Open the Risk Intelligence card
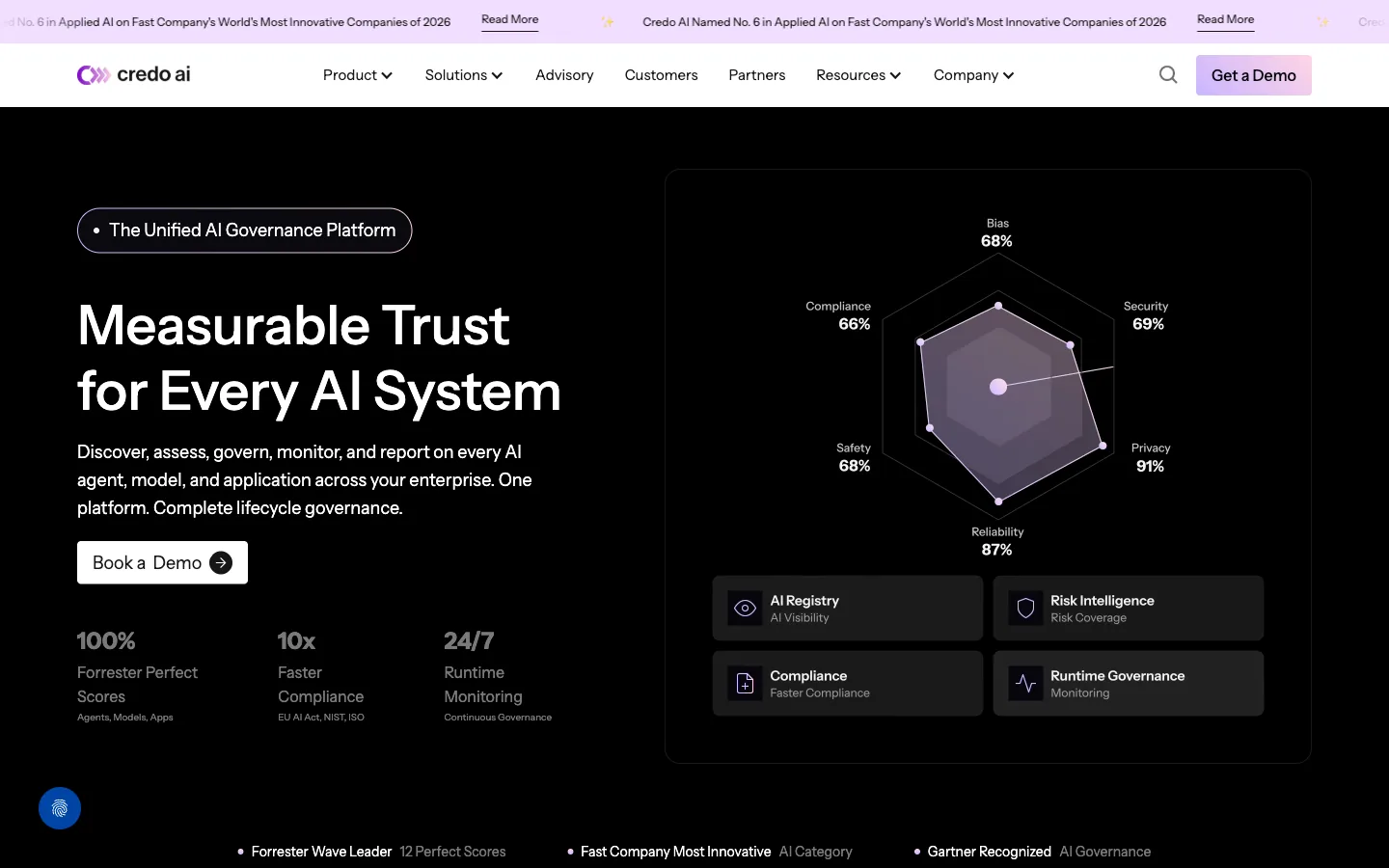 (1128, 609)
